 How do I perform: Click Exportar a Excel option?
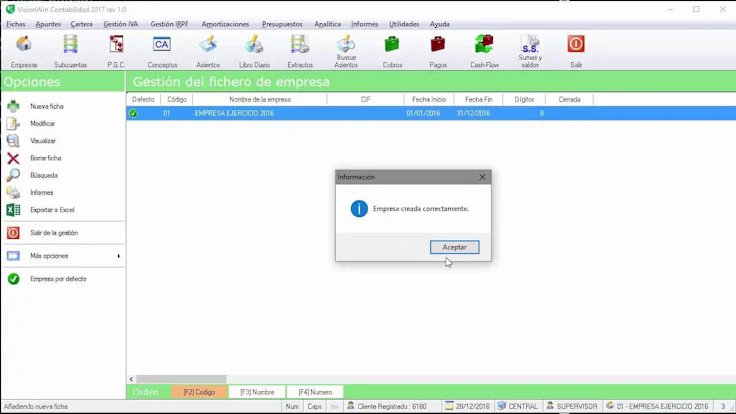pyautogui.click(x=52, y=210)
